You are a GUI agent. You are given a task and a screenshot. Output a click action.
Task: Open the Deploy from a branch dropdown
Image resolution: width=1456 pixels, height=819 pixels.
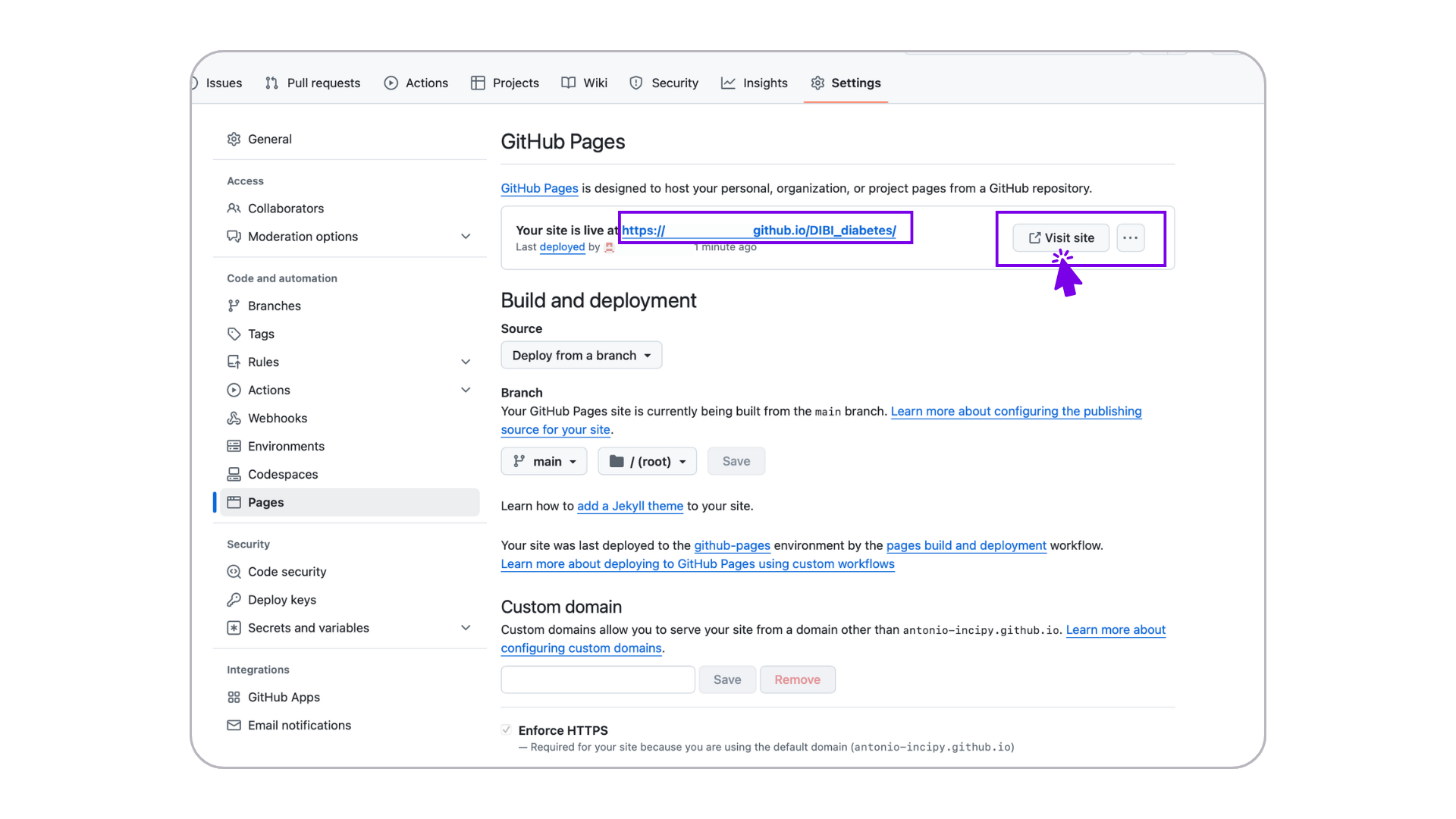[x=582, y=355]
